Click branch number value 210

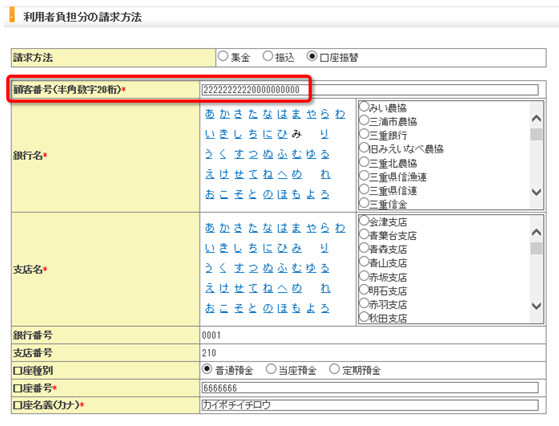coord(209,353)
